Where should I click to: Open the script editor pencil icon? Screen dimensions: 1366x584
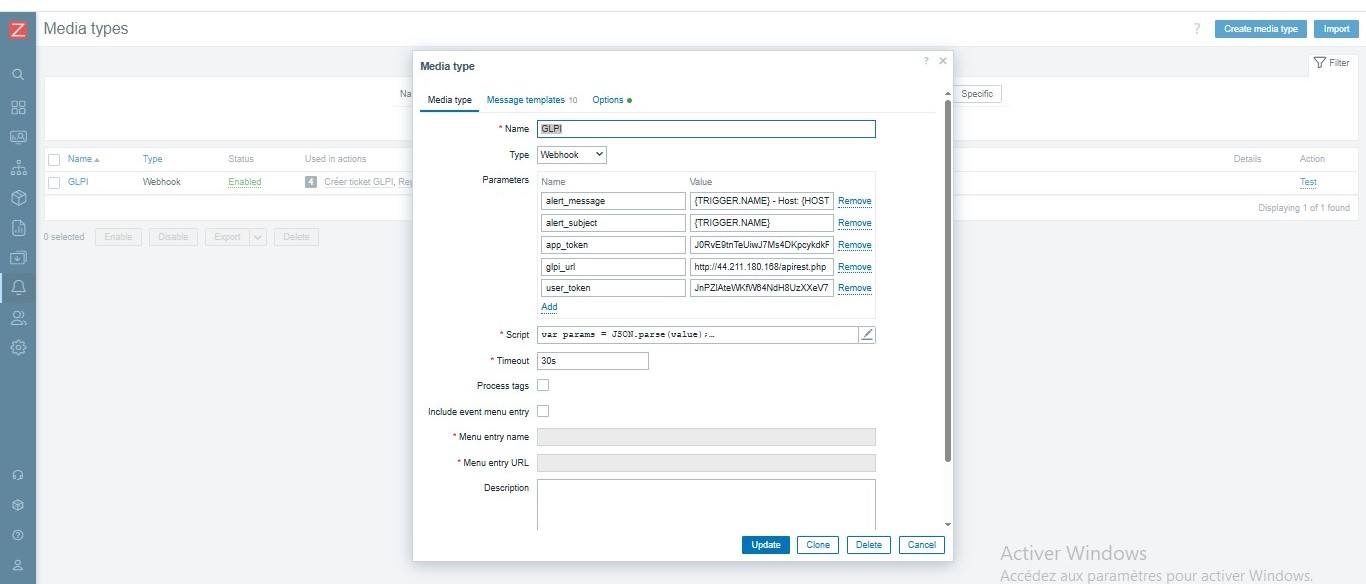[867, 335]
